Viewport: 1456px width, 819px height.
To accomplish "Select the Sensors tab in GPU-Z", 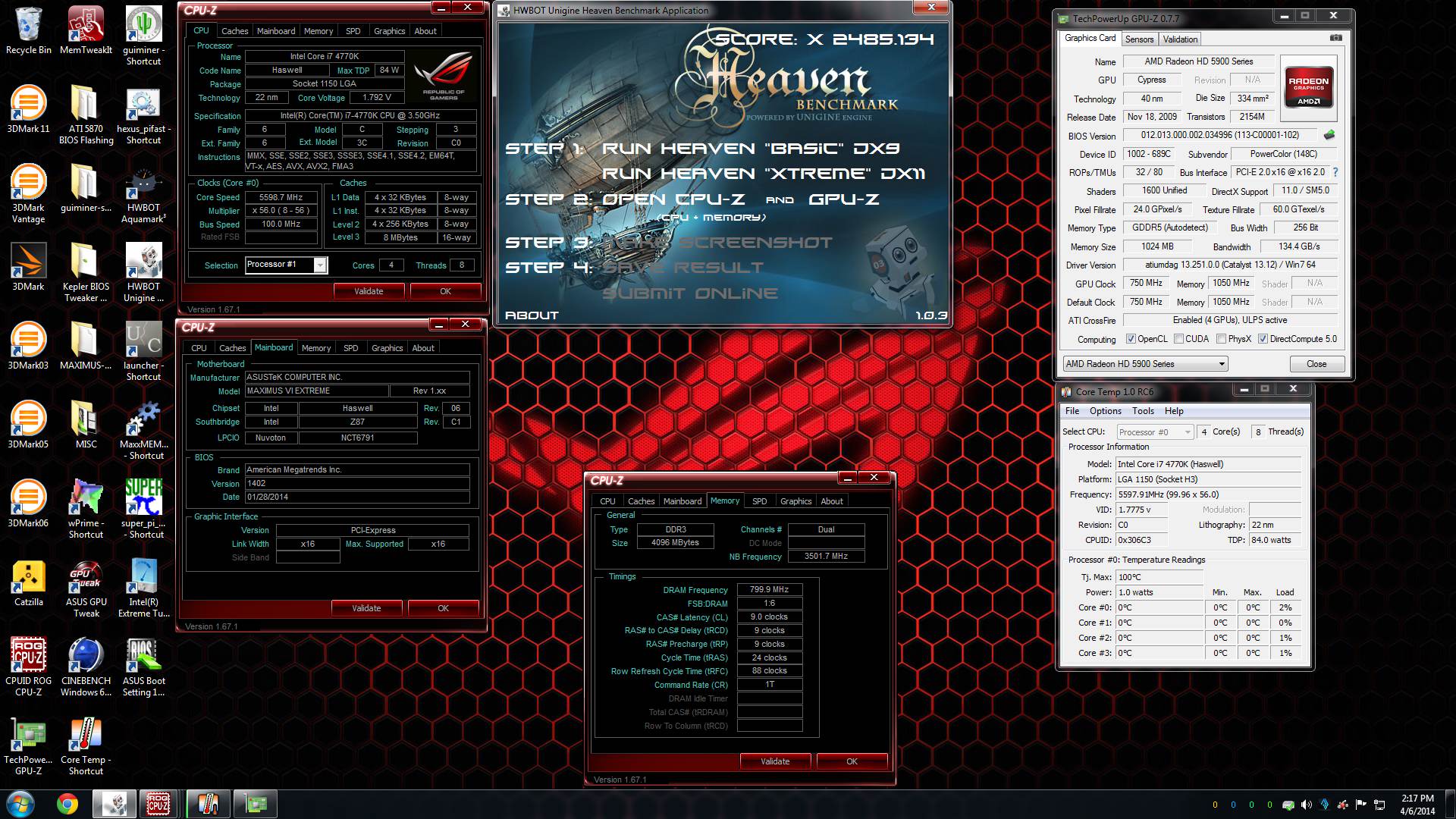I will pos(1139,39).
